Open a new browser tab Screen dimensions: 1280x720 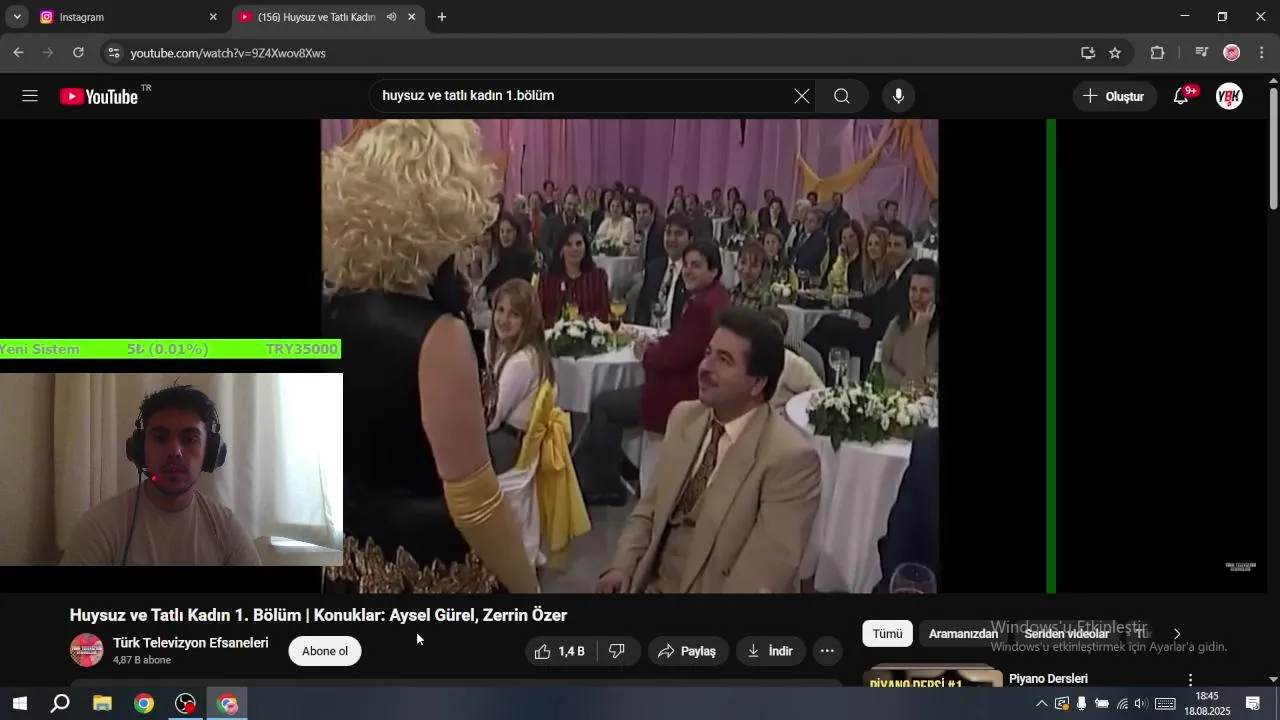click(x=442, y=17)
